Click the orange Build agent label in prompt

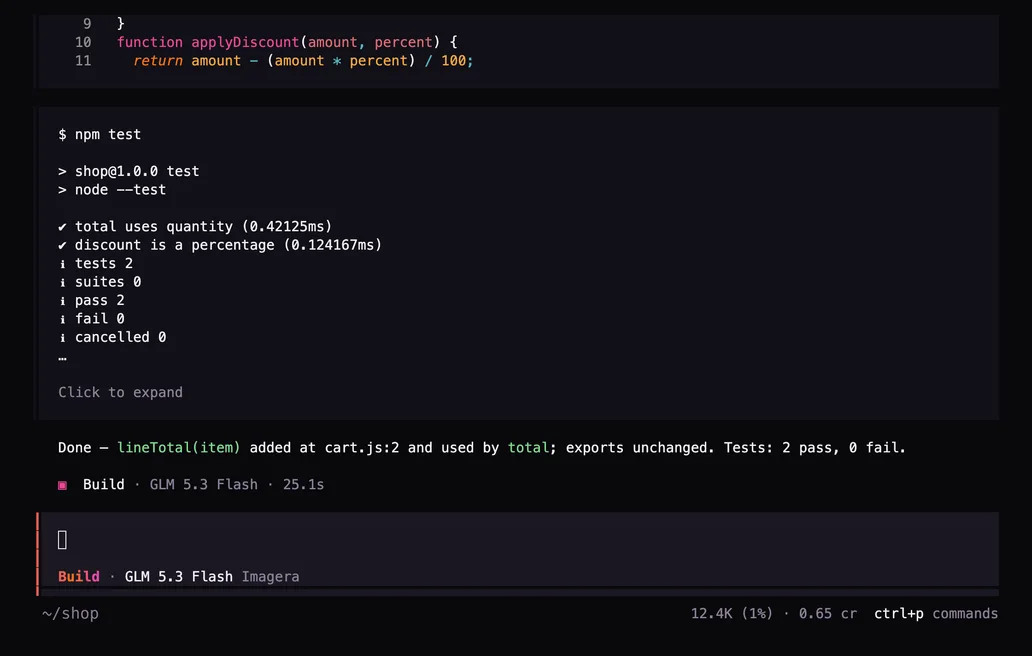click(x=79, y=576)
